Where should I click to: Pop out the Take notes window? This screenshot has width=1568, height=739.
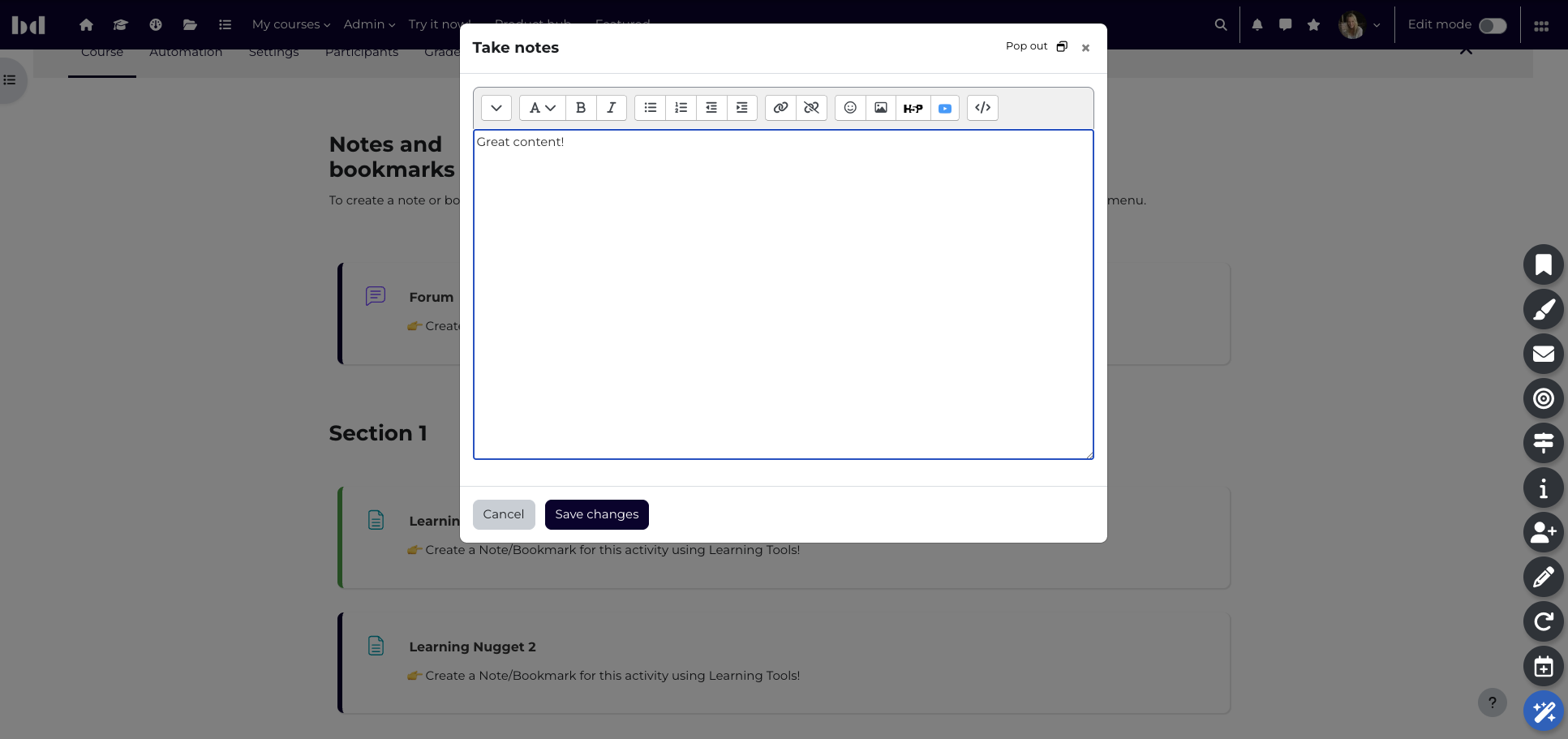(1037, 46)
